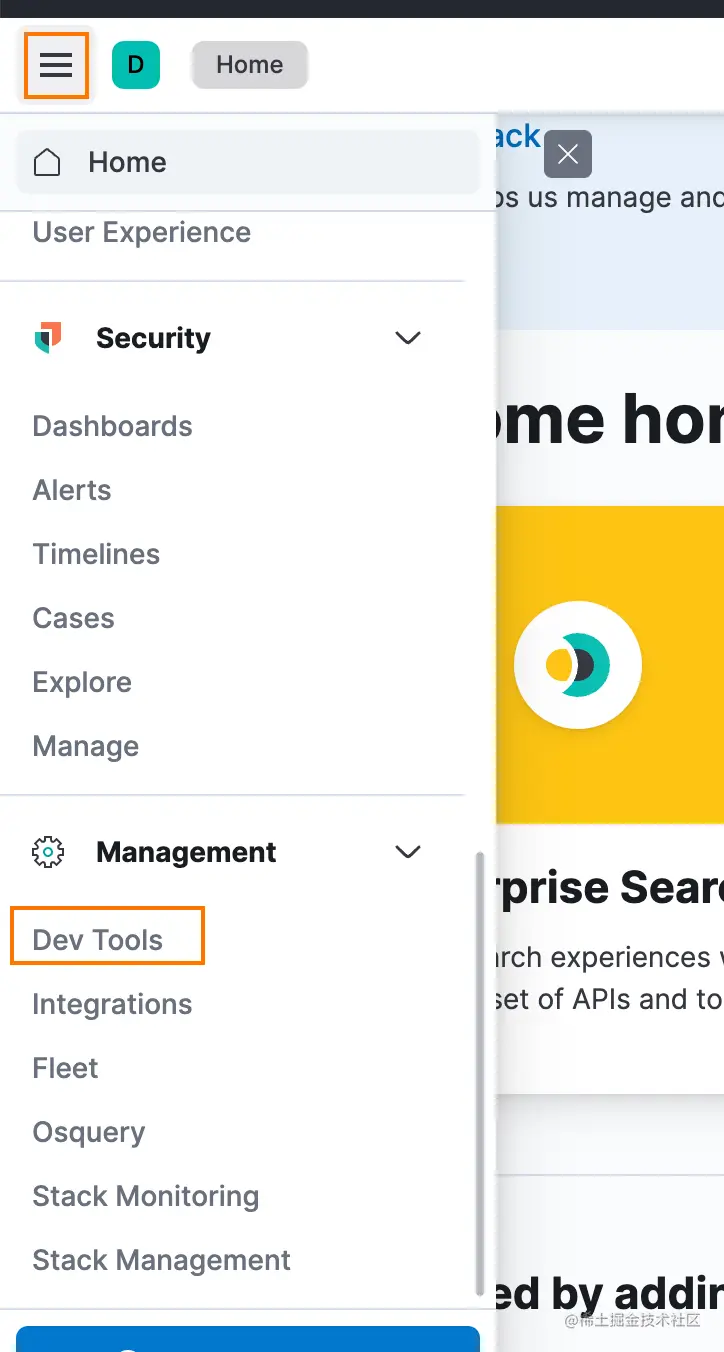Click the User Experience nav link
724x1352 pixels.
coord(141,232)
